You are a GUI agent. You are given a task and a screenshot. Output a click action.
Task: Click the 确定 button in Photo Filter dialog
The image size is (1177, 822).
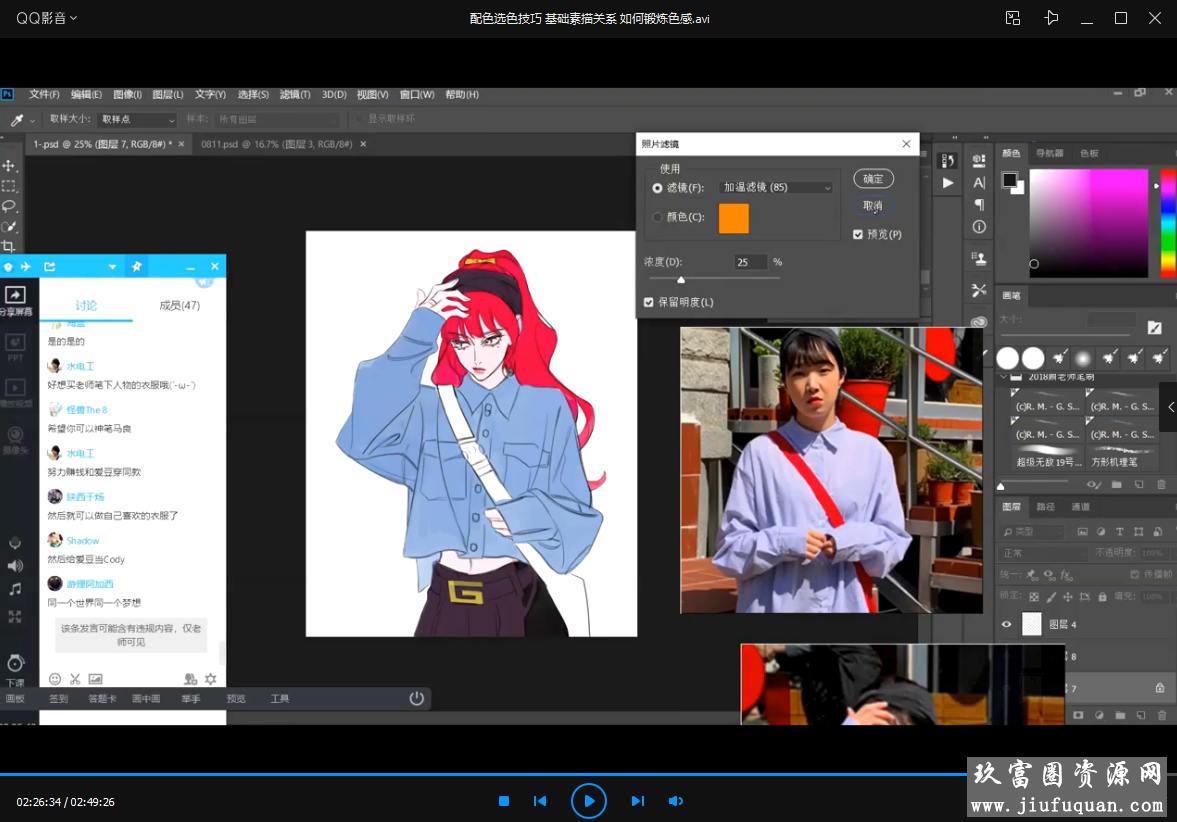pyautogui.click(x=873, y=179)
